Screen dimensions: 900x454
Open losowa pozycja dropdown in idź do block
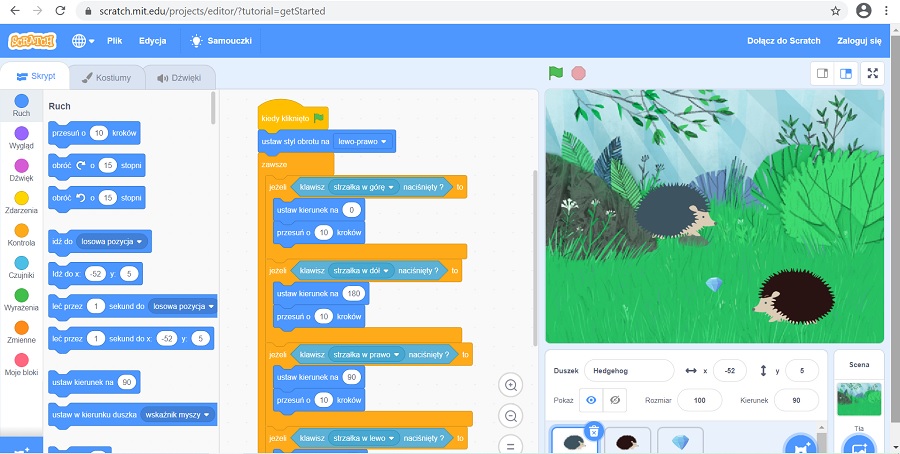(112, 242)
